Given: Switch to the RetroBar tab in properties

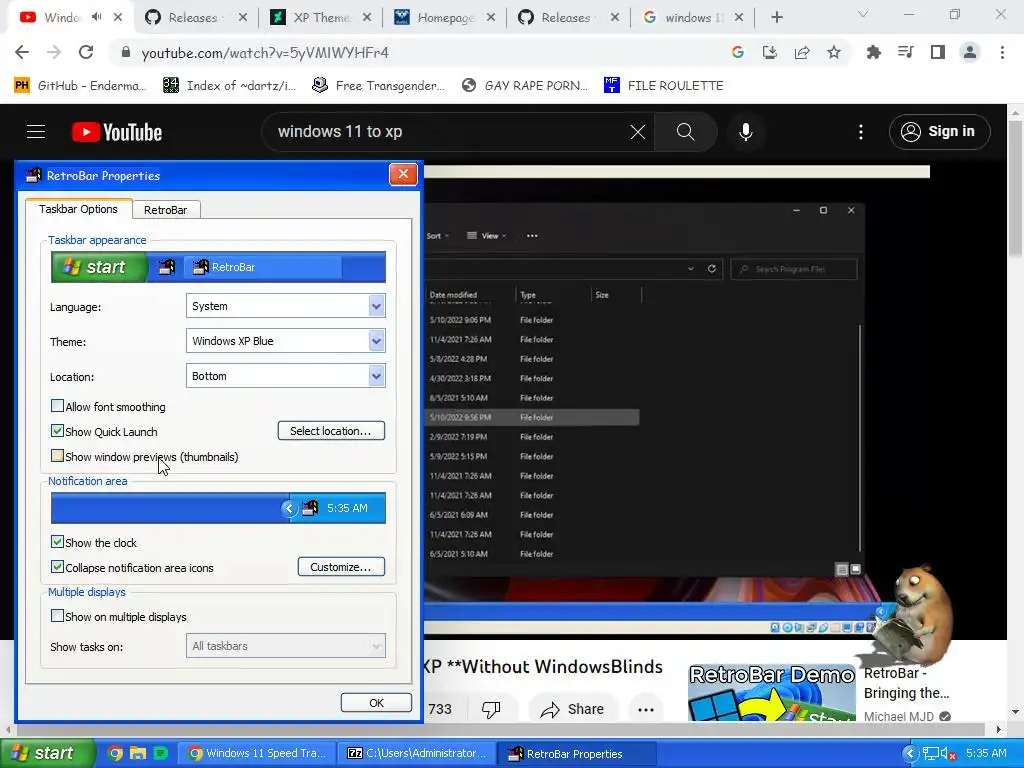Looking at the screenshot, I should click(x=166, y=210).
